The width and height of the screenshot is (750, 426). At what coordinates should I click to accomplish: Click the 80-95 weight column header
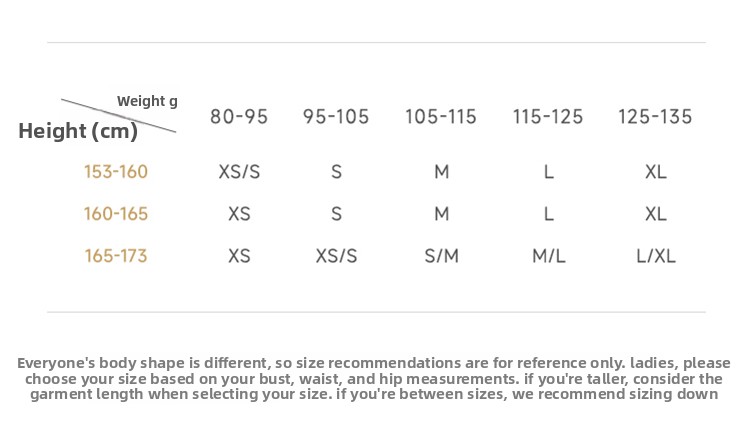pos(239,117)
